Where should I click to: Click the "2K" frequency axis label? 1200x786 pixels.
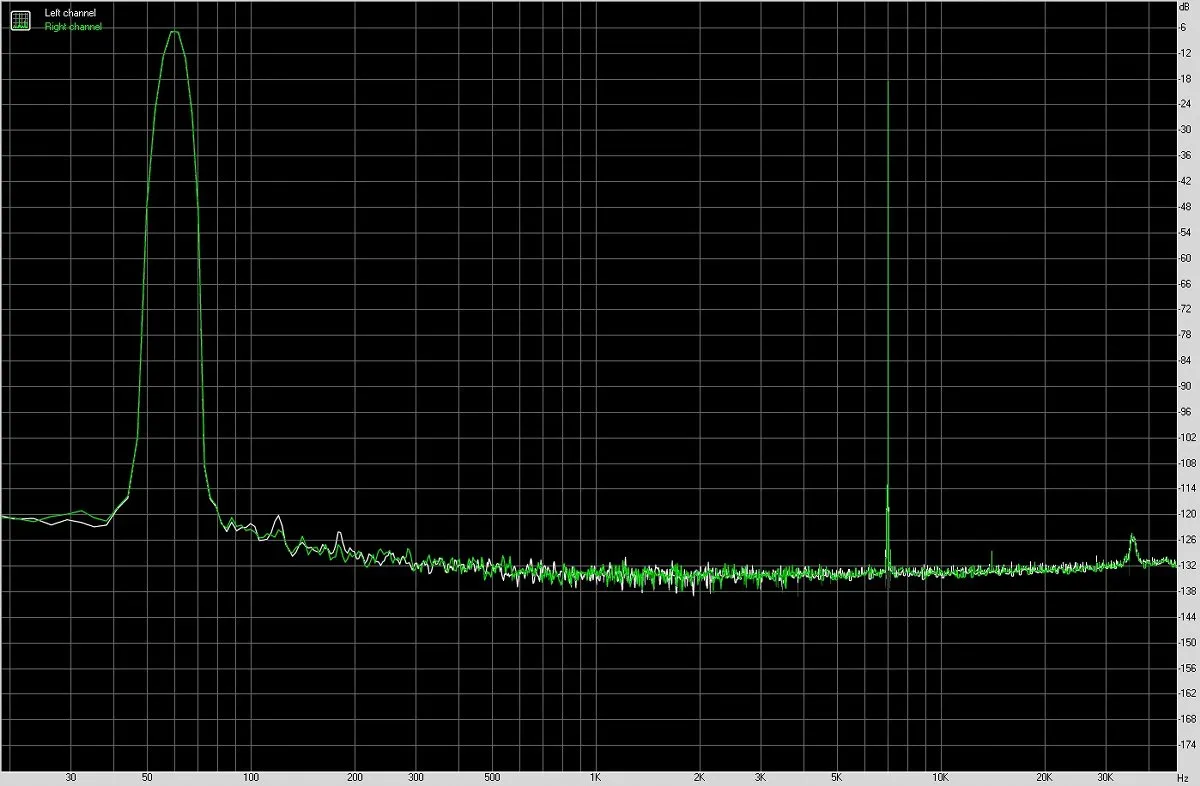tap(700, 776)
